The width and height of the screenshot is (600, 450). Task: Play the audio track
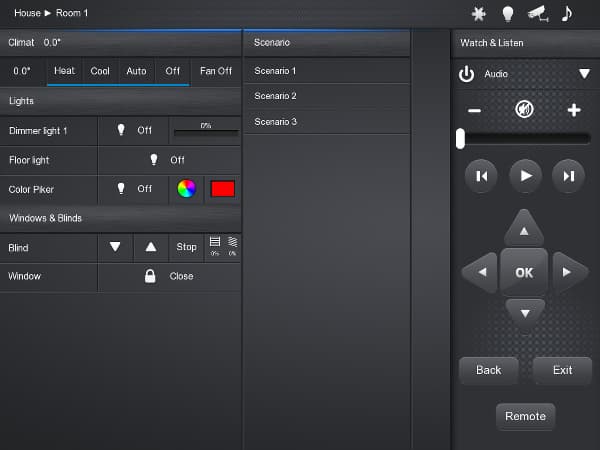[526, 176]
